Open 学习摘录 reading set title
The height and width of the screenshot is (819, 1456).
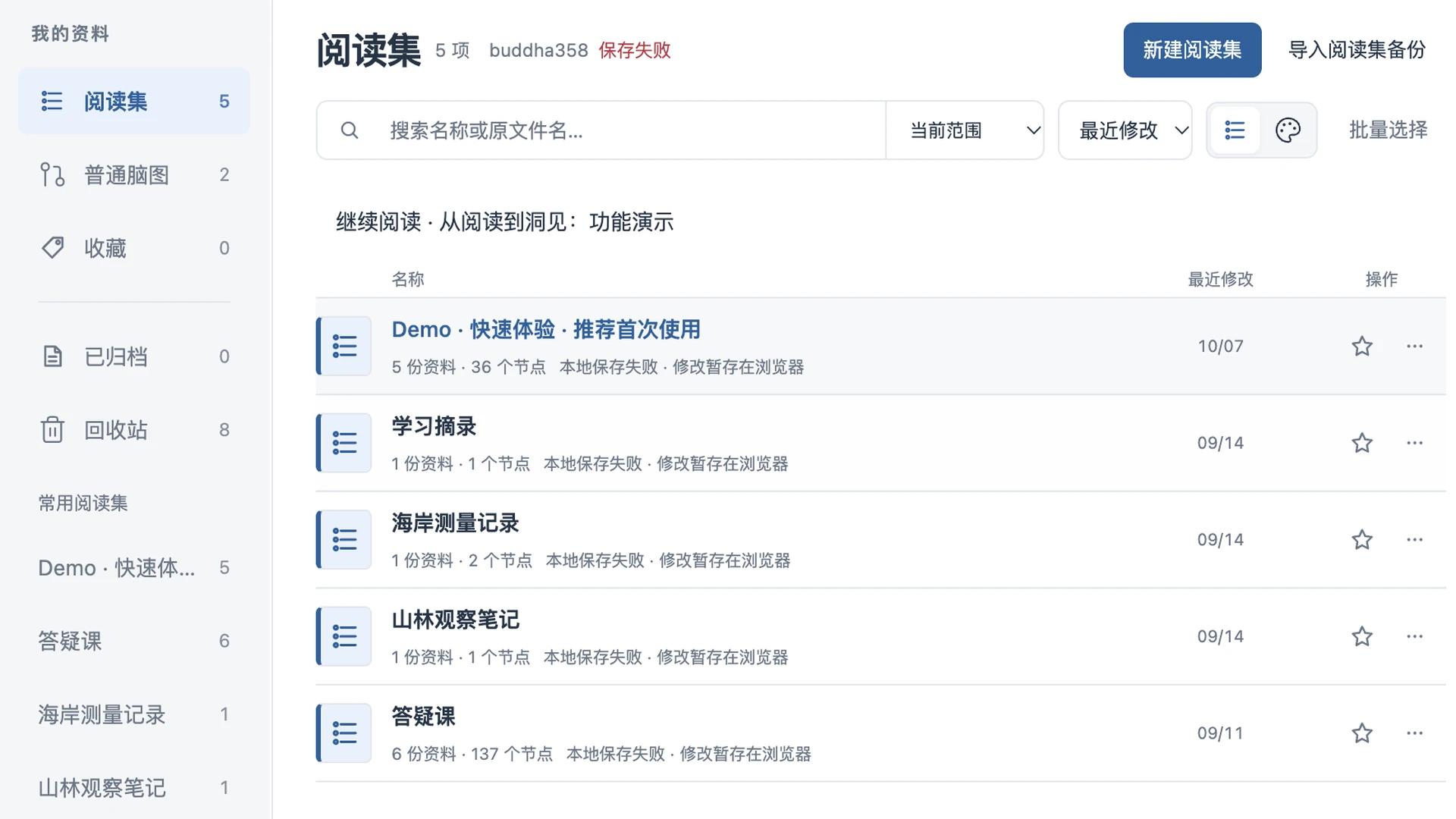point(434,426)
